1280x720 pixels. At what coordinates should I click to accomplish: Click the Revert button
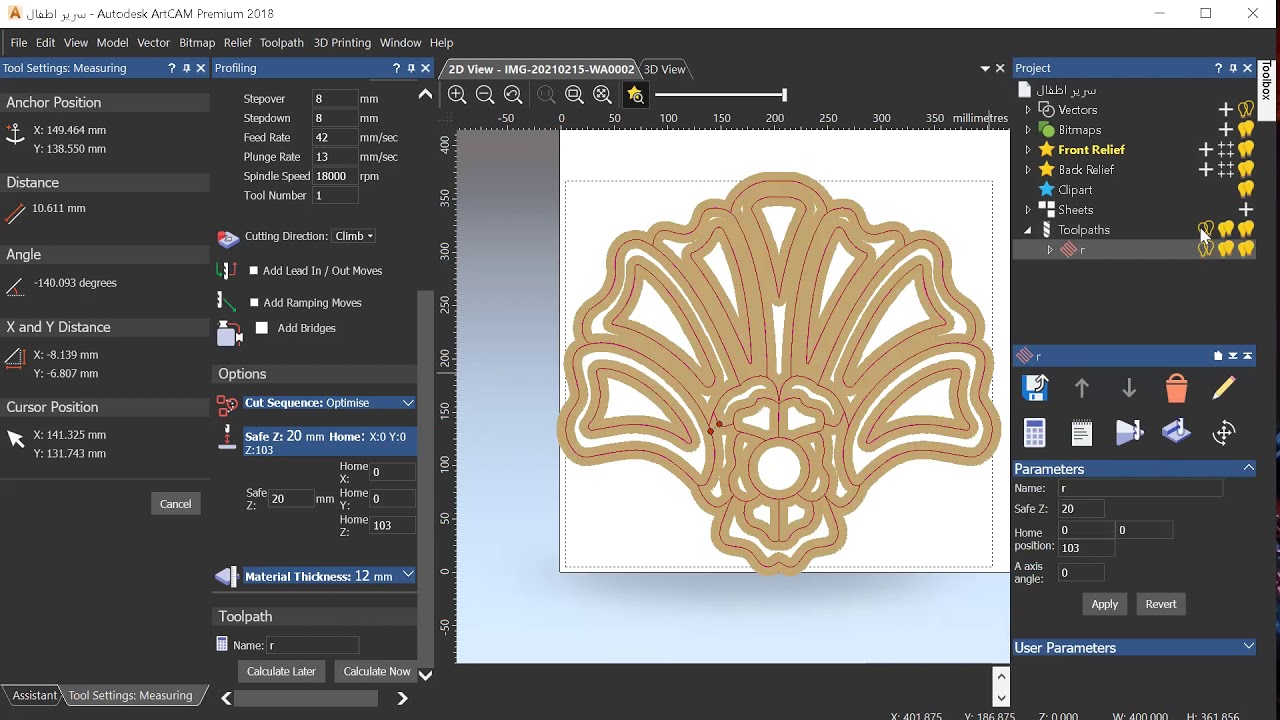[1161, 604]
